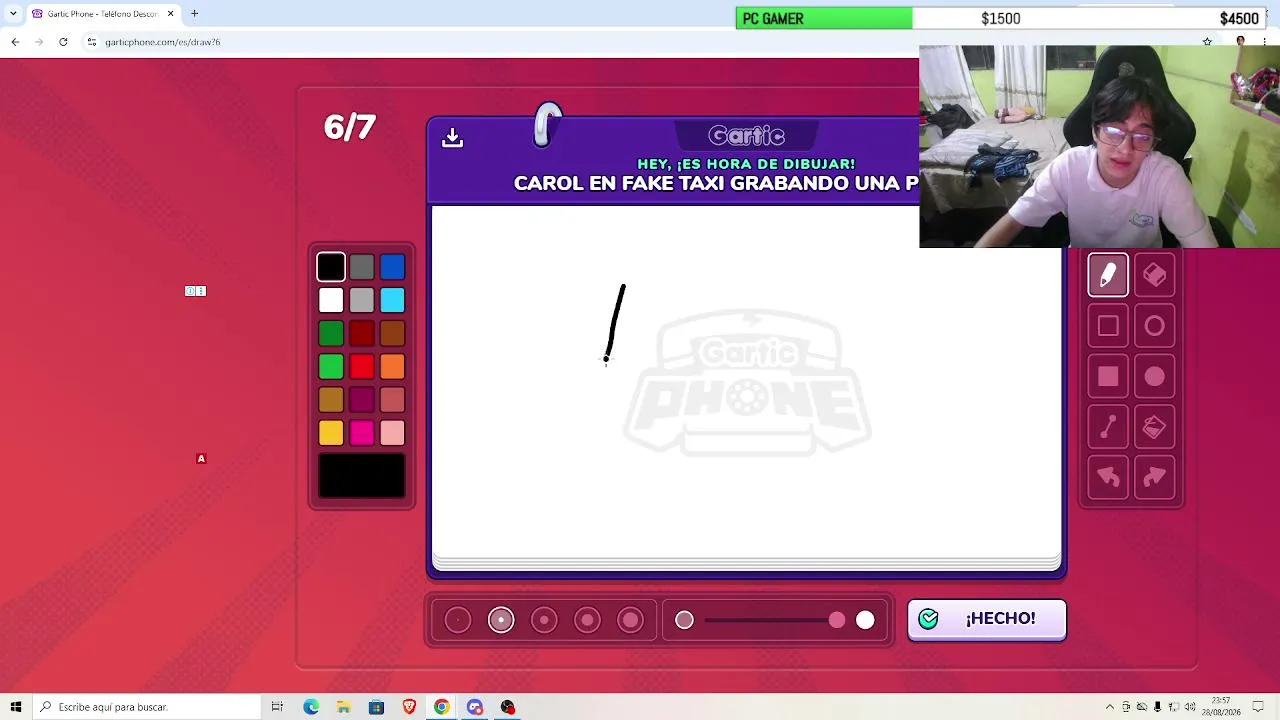Expand the hidden system tray icons
This screenshot has width=1280, height=720.
(x=1109, y=707)
